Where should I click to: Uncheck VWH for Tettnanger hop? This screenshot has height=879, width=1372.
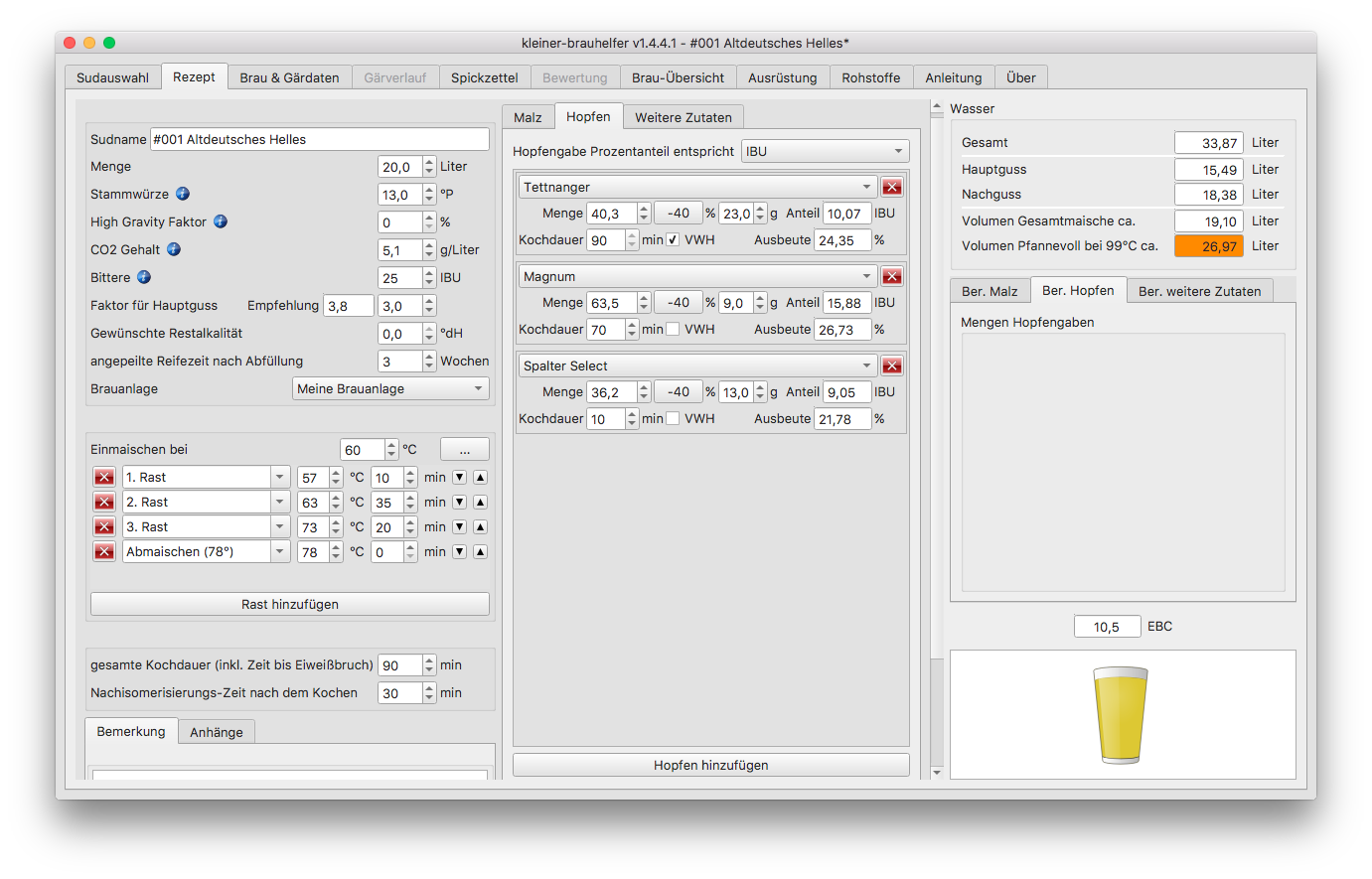click(x=674, y=239)
